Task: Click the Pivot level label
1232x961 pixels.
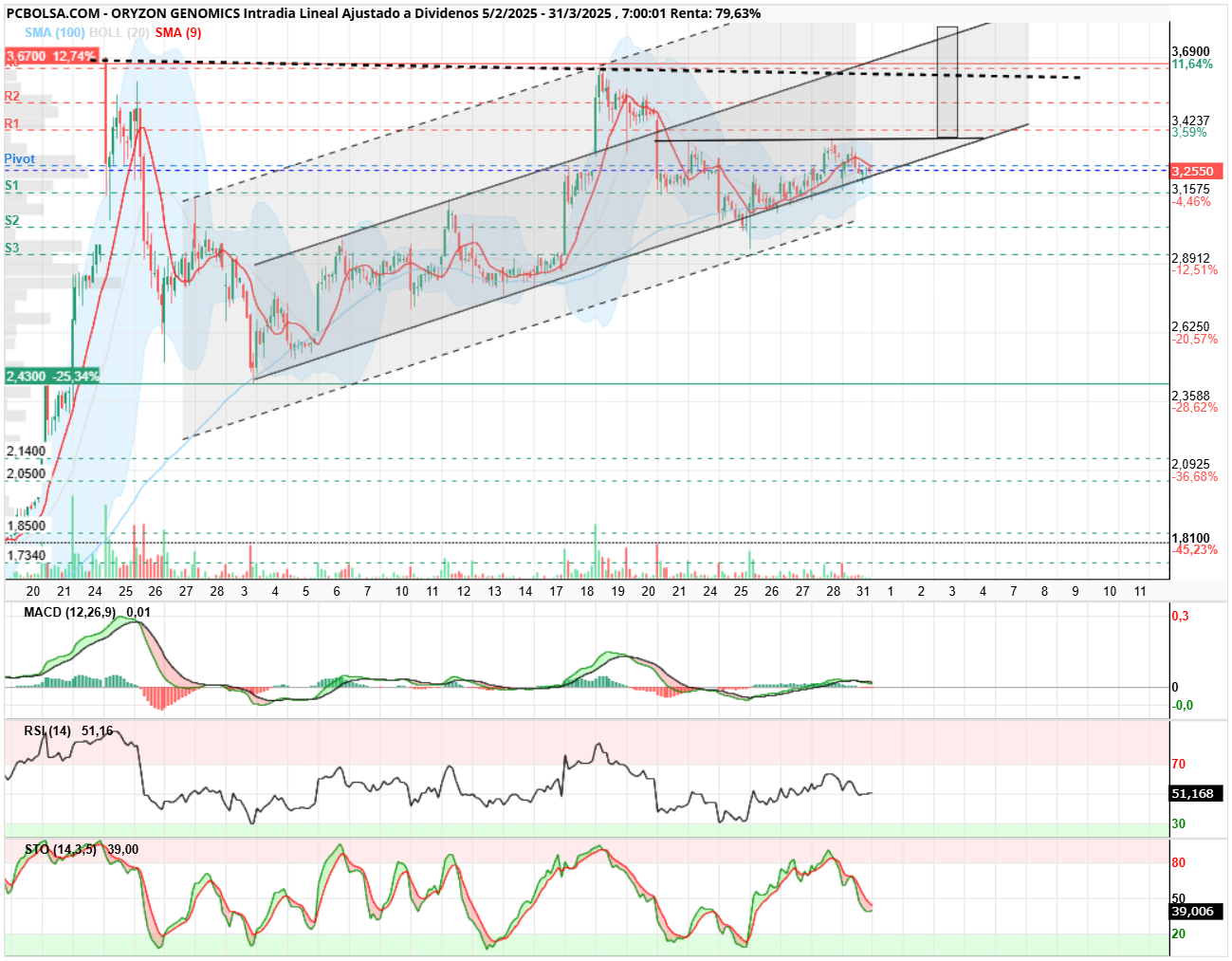Action: (x=20, y=159)
